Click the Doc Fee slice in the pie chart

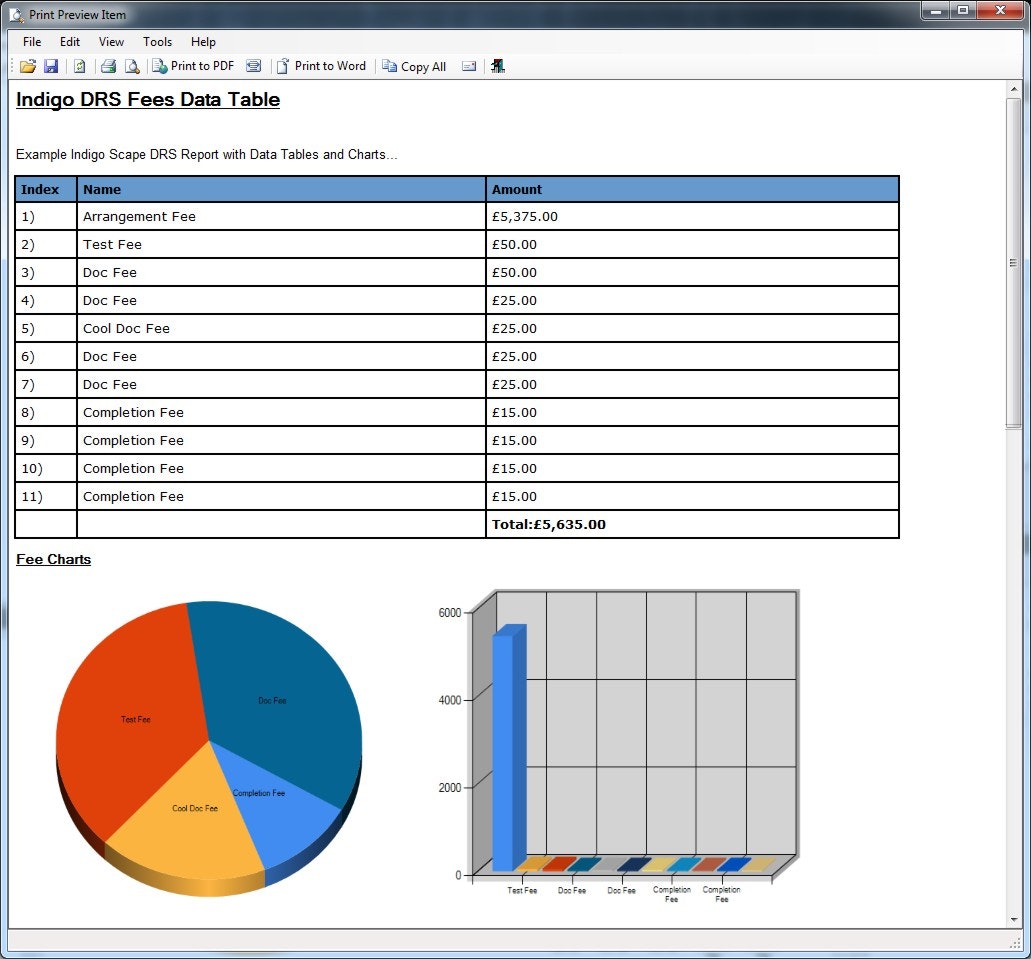pyautogui.click(x=270, y=700)
